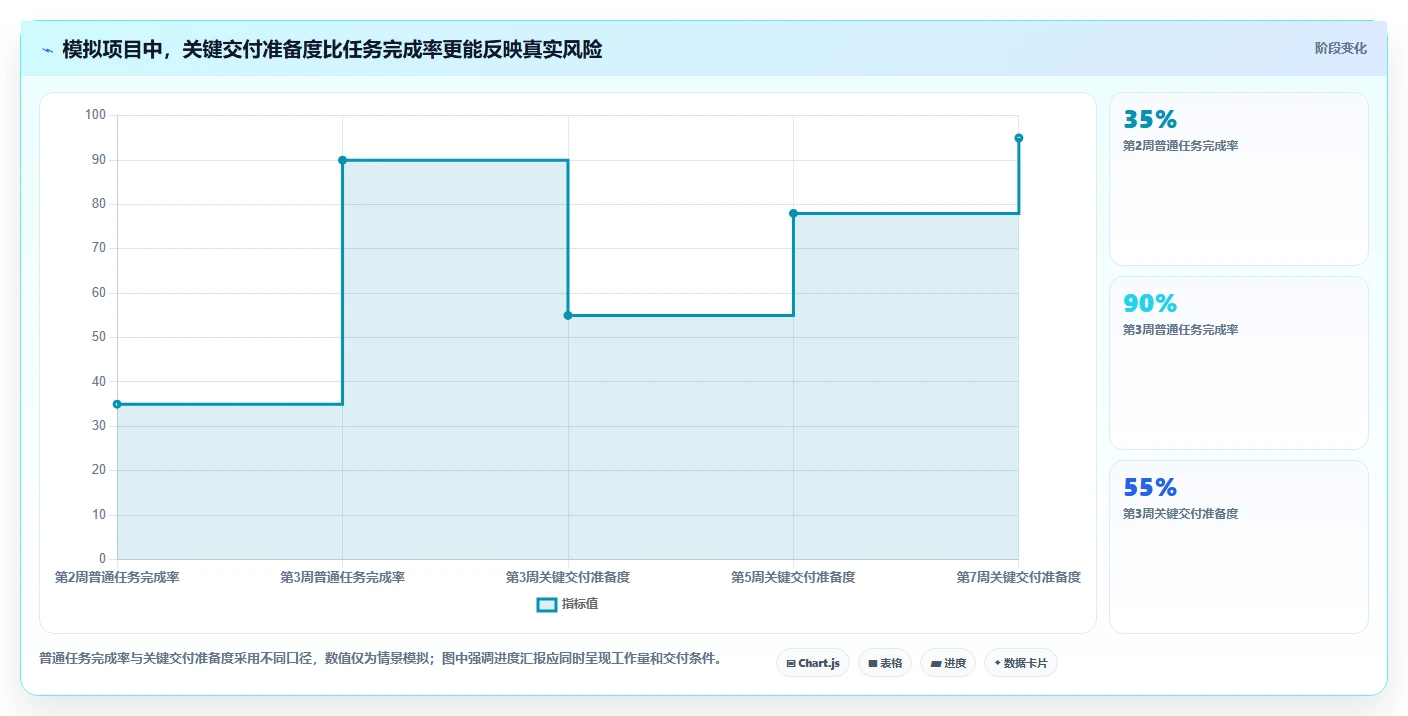This screenshot has width=1408, height=716.
Task: Select the data point at value 35
Action: pyautogui.click(x=117, y=404)
